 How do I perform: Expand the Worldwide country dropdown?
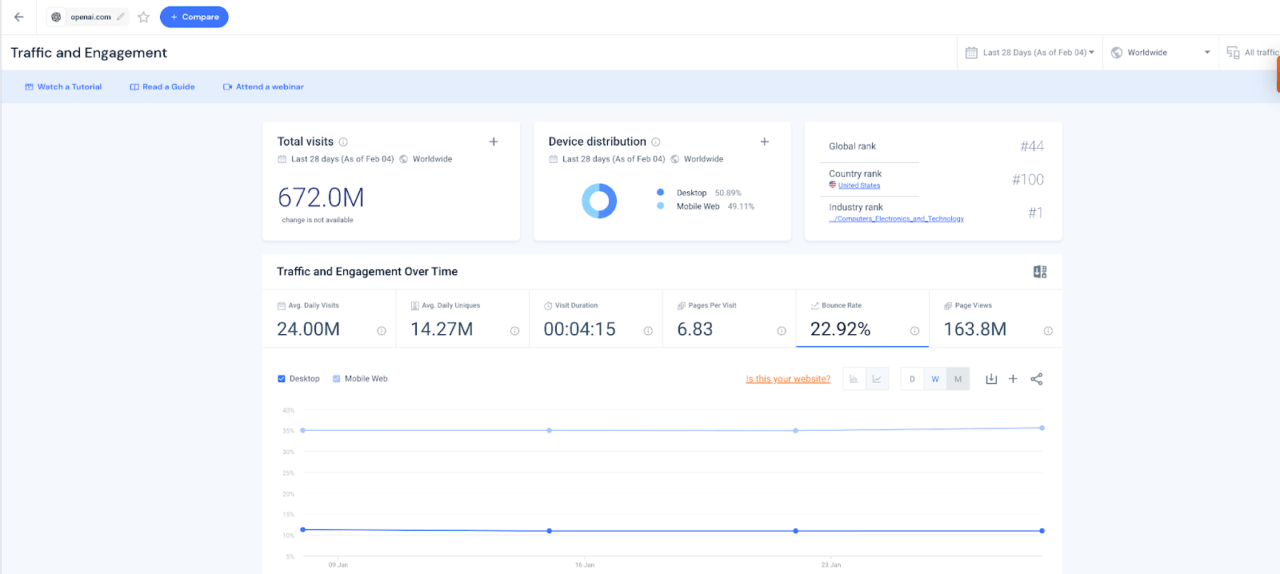coord(1159,52)
